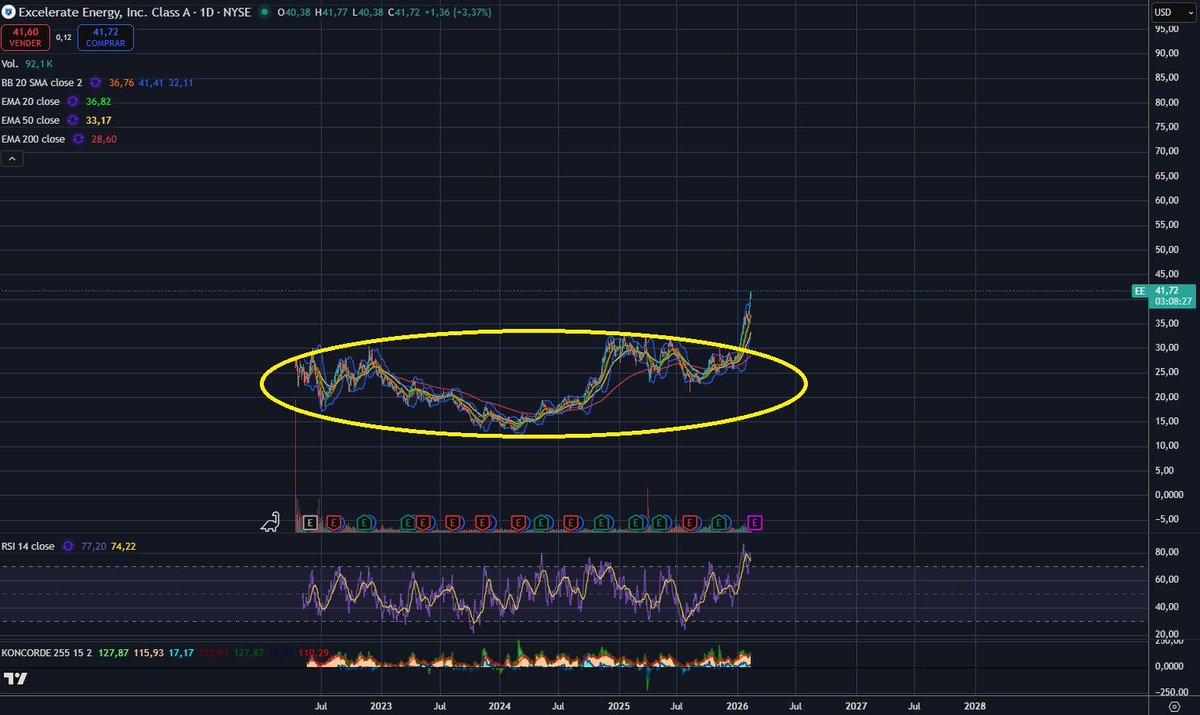Click the purple icon beside RSI 14 close
The width and height of the screenshot is (1200, 715).
(x=67, y=547)
